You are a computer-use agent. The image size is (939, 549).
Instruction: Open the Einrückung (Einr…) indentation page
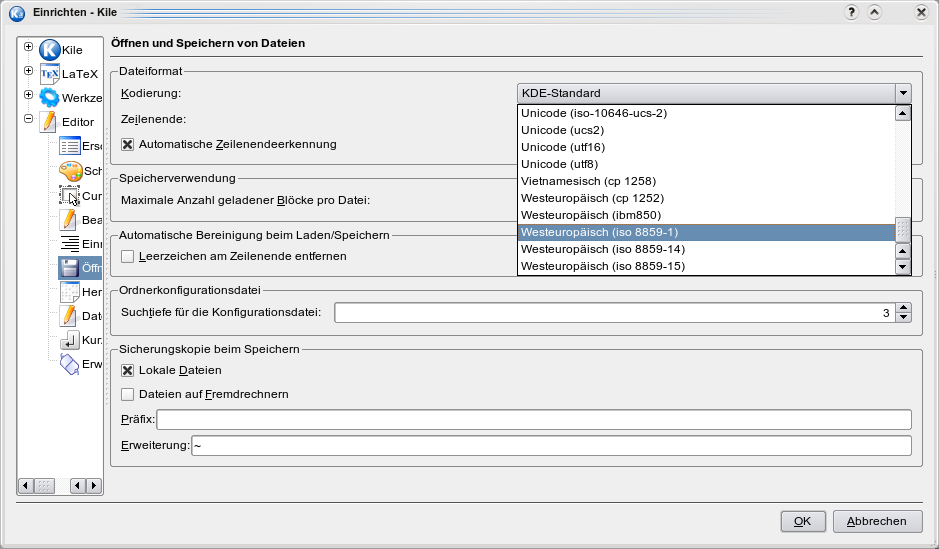[69, 244]
